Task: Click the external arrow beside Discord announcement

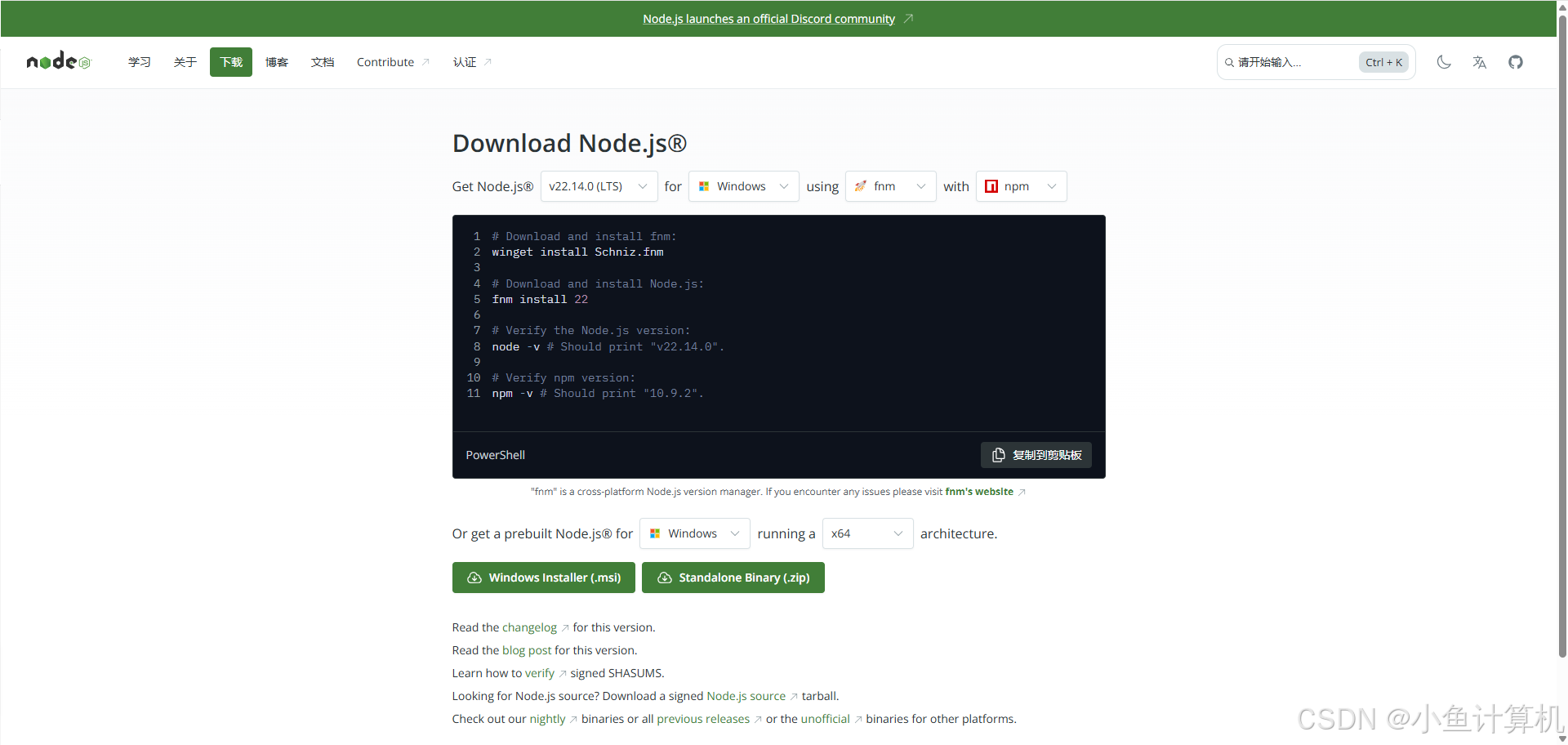Action: pyautogui.click(x=908, y=19)
